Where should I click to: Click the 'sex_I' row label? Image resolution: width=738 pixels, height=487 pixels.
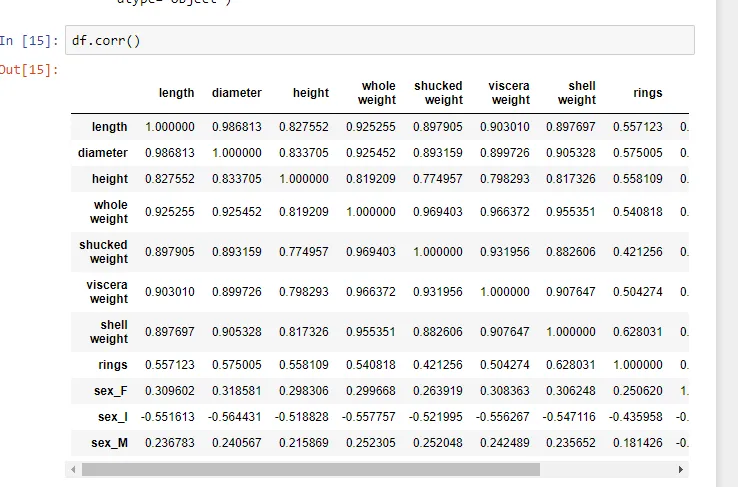click(112, 417)
